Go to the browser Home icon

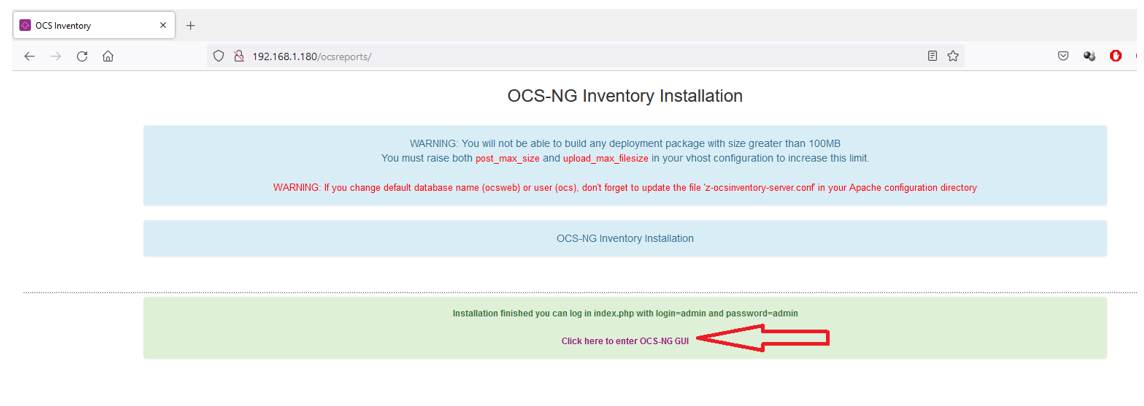point(108,56)
